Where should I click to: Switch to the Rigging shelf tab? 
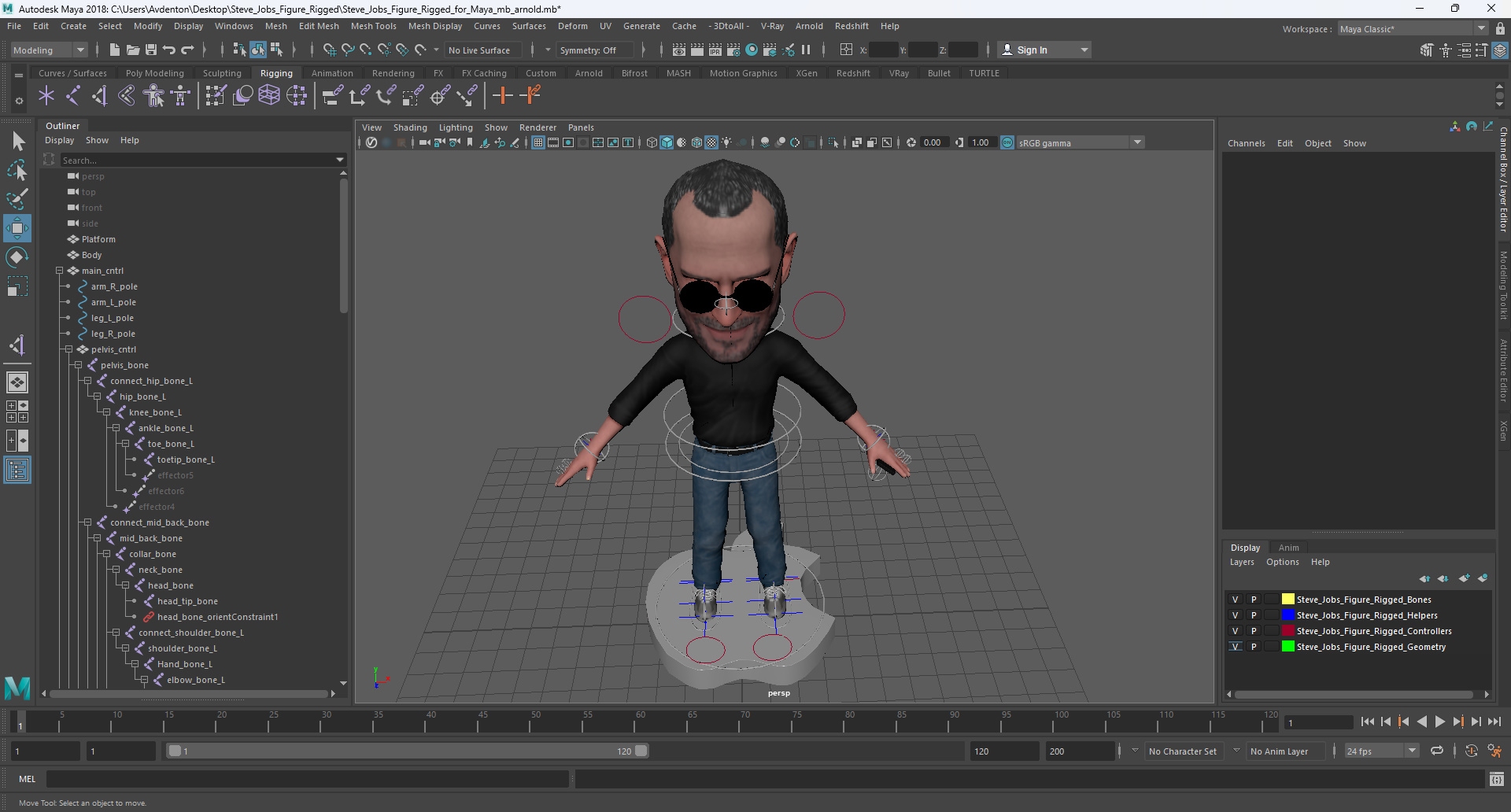tap(276, 73)
